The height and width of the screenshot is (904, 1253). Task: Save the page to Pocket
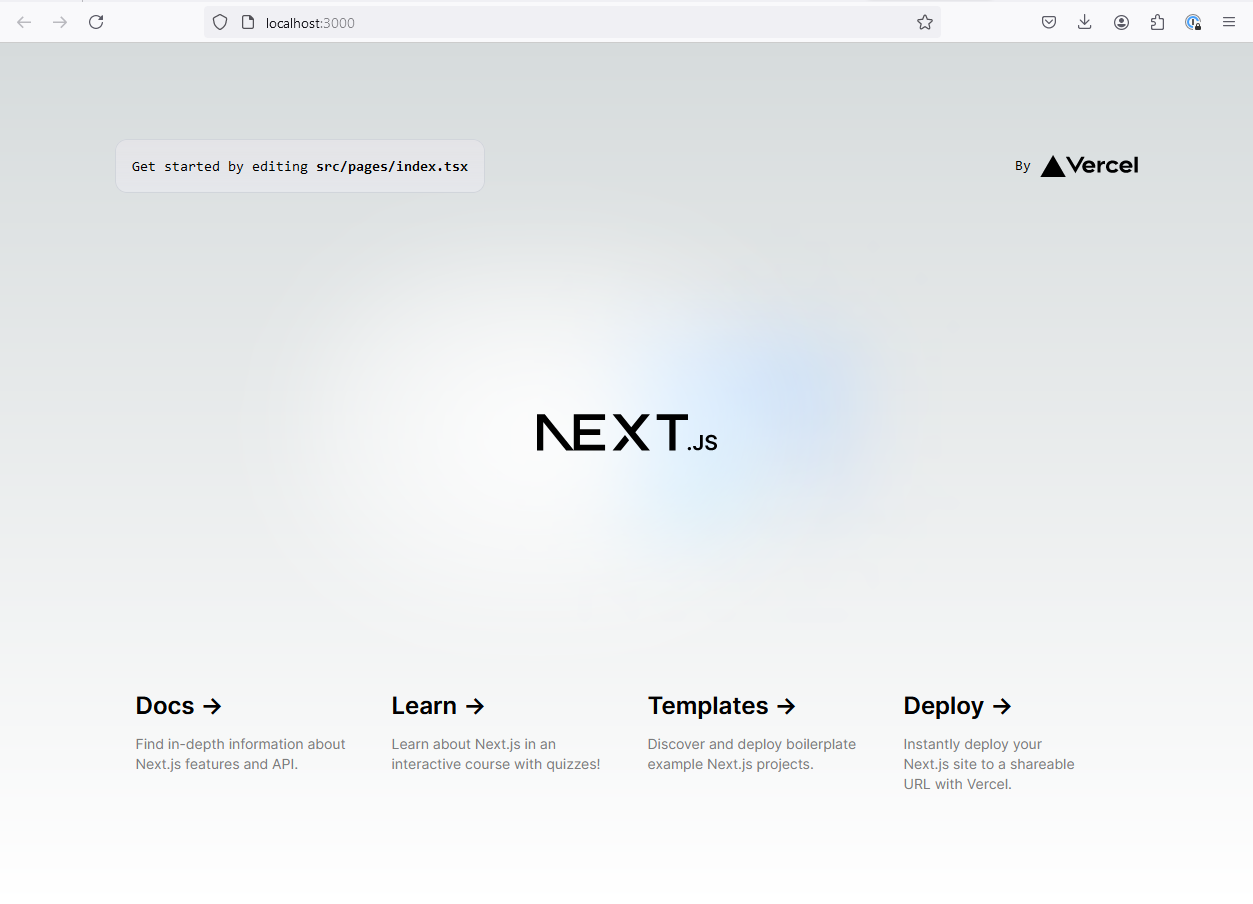(1049, 22)
